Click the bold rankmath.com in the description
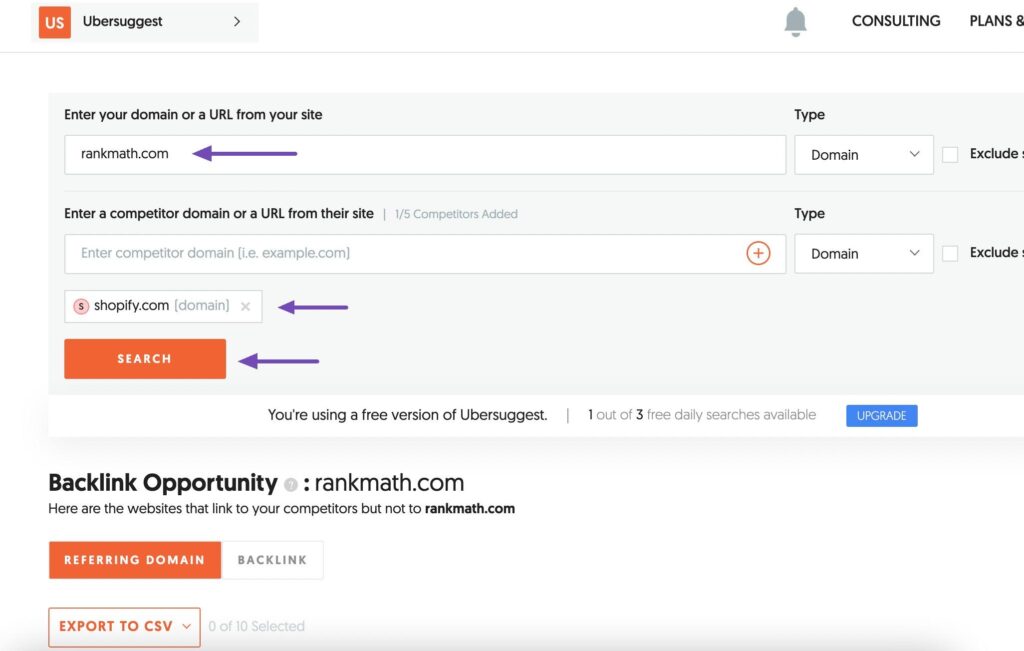This screenshot has height=651, width=1024. [470, 509]
